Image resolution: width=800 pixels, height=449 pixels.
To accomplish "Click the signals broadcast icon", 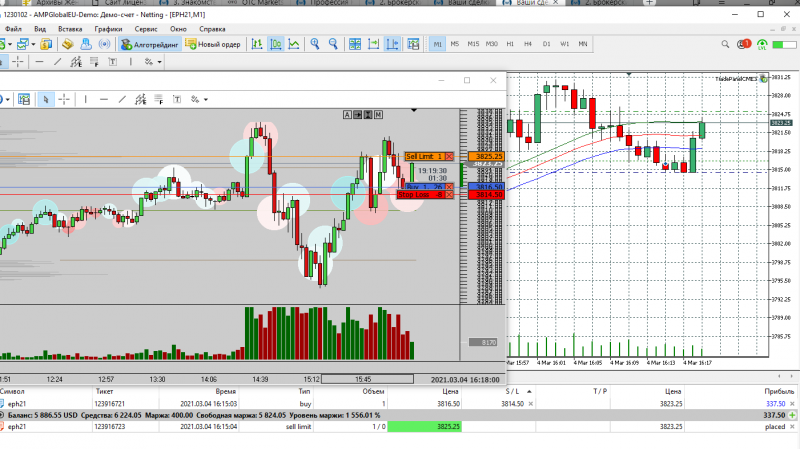I will pyautogui.click(x=104, y=44).
